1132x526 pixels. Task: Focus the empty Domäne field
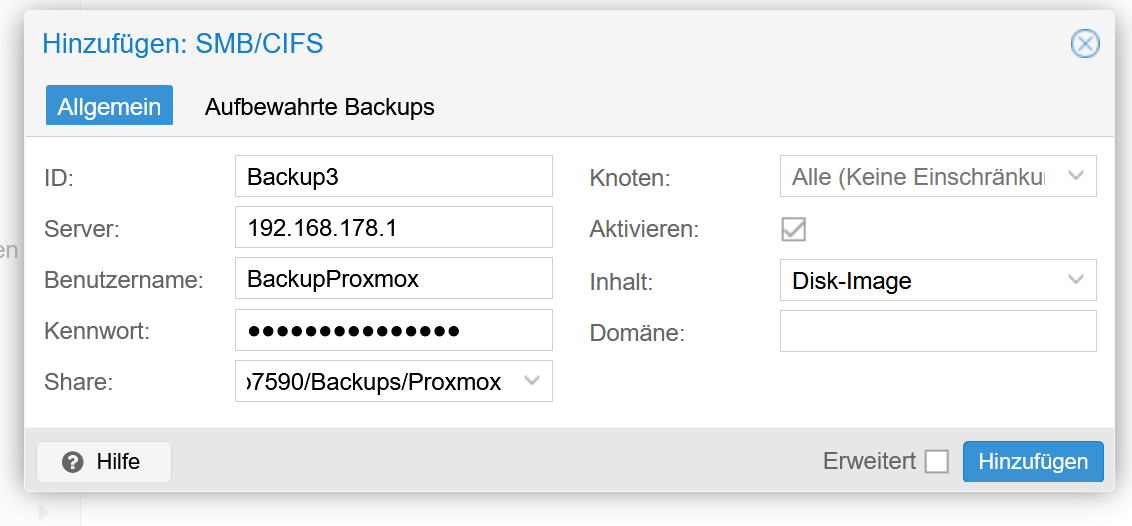point(937,332)
